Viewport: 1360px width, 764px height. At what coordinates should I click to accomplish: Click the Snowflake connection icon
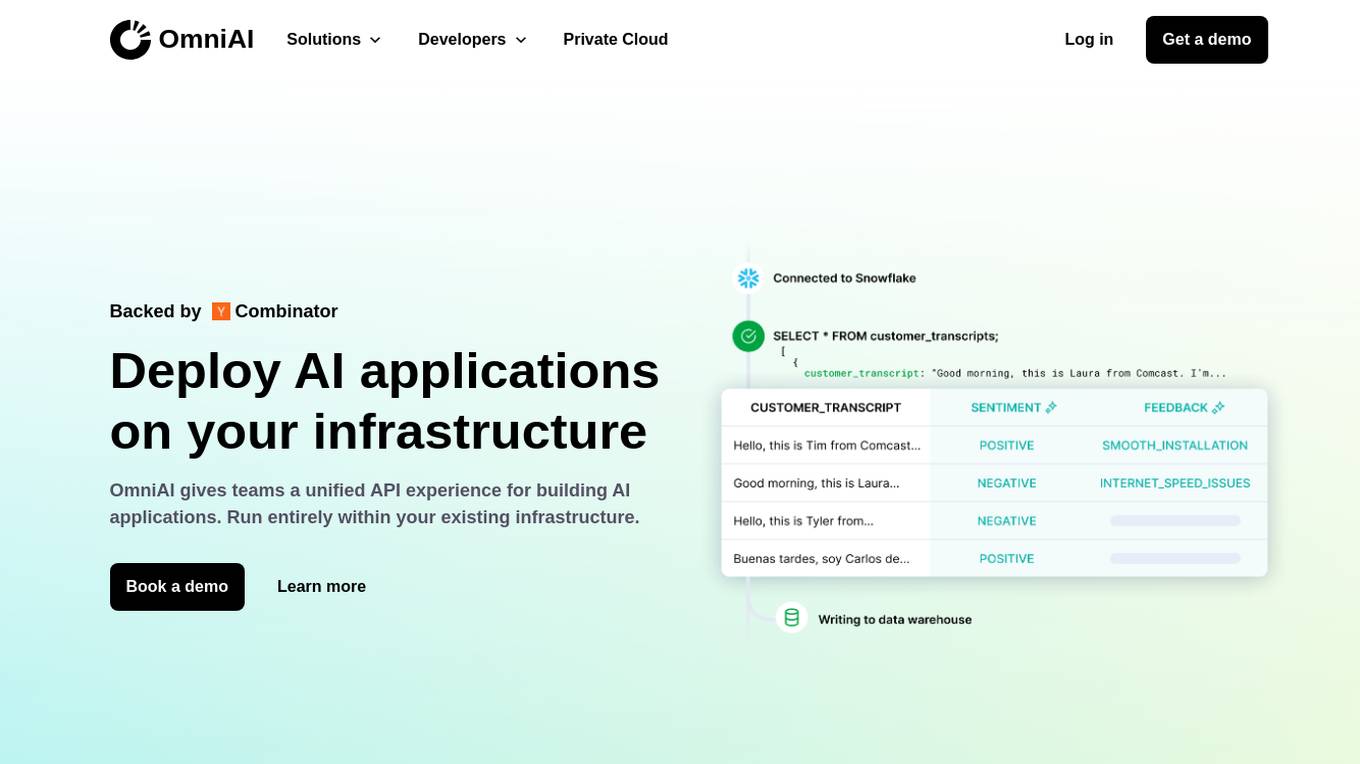point(748,278)
